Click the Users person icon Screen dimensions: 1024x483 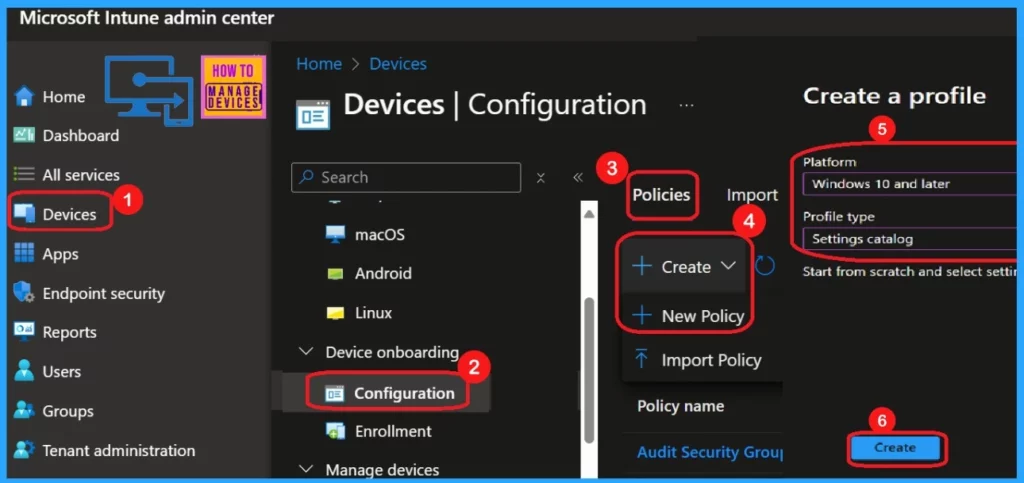point(24,371)
